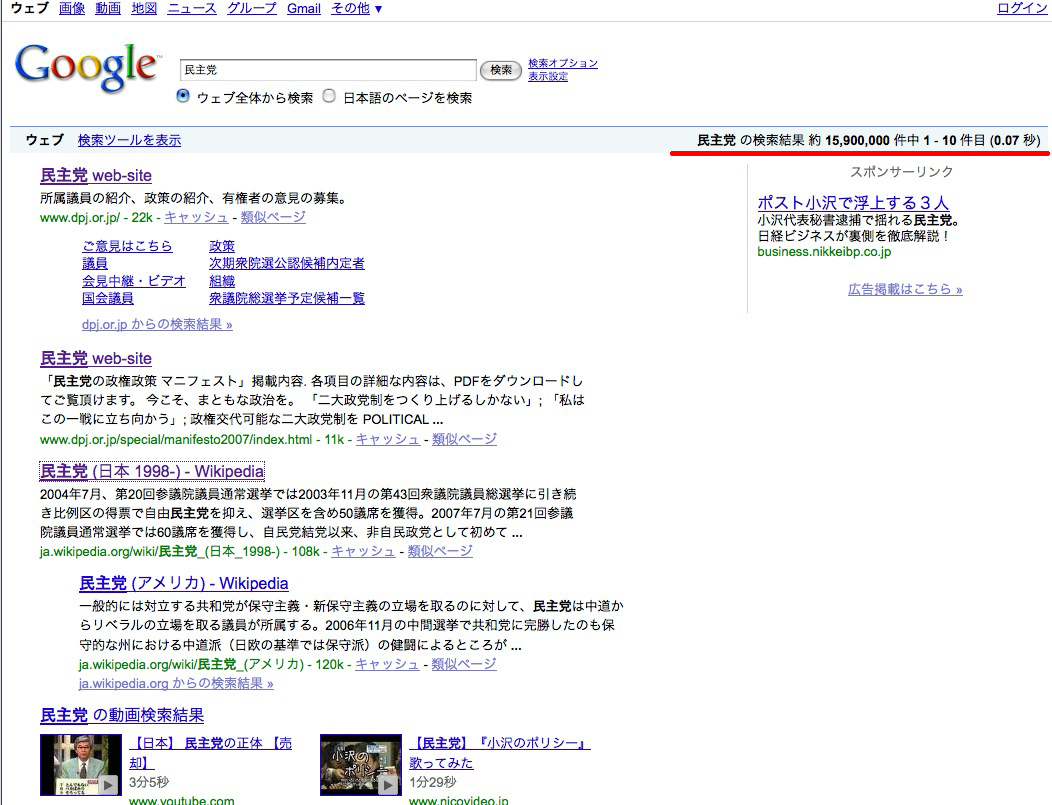The height and width of the screenshot is (805, 1052).
Task: Click the 小沢のポリシー video thumbnail
Action: pyautogui.click(x=361, y=765)
